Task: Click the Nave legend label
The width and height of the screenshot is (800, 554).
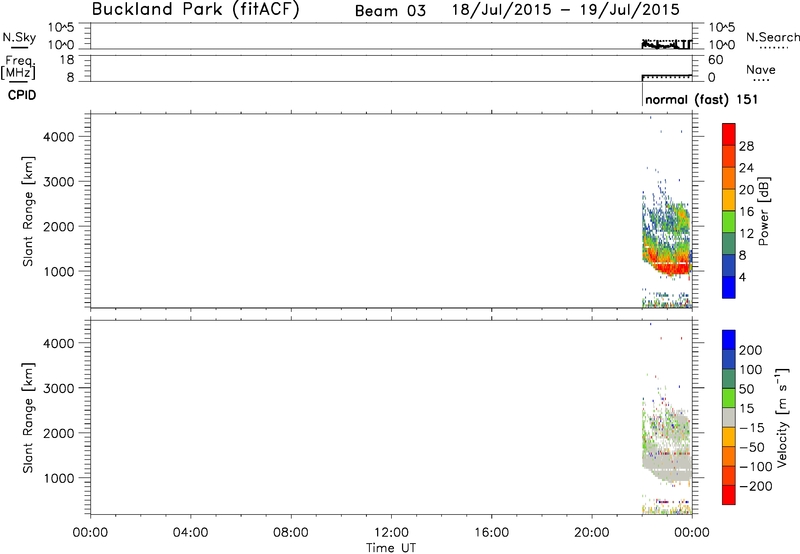Action: (761, 69)
